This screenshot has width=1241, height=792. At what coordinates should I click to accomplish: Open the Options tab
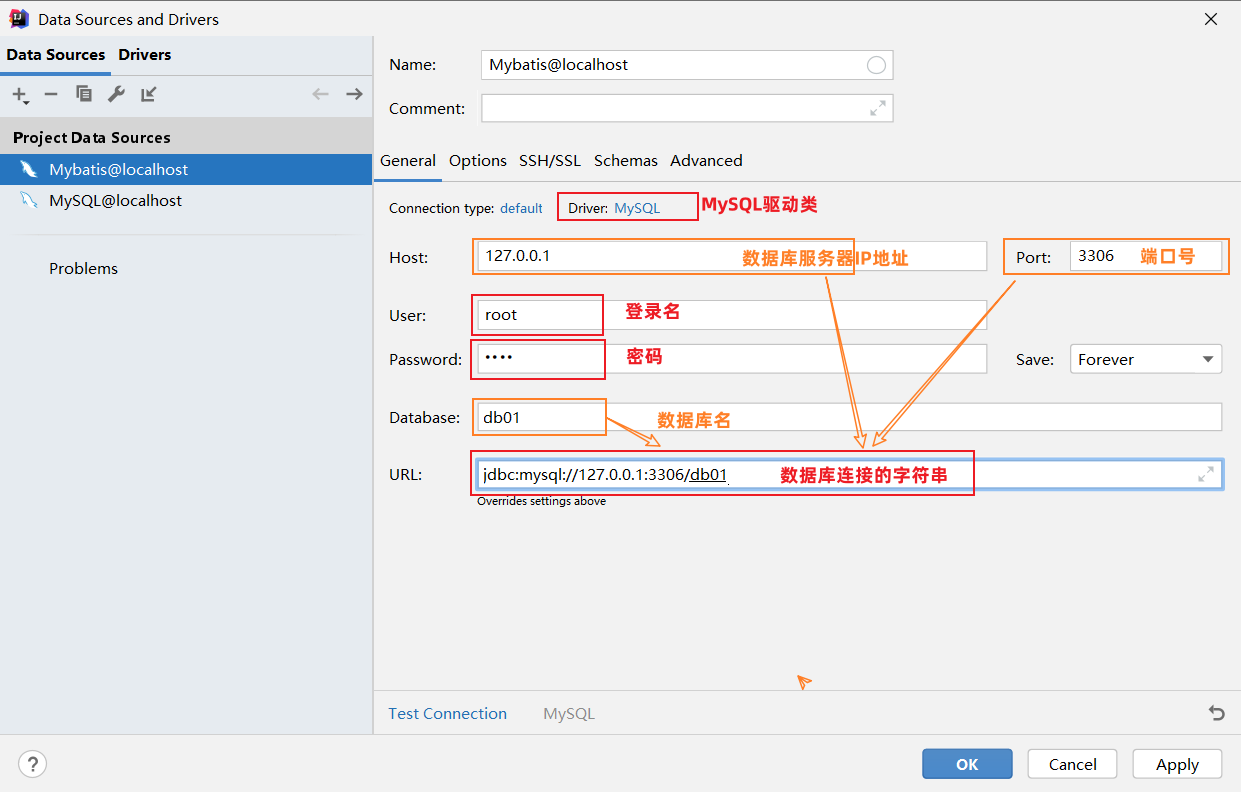point(478,161)
